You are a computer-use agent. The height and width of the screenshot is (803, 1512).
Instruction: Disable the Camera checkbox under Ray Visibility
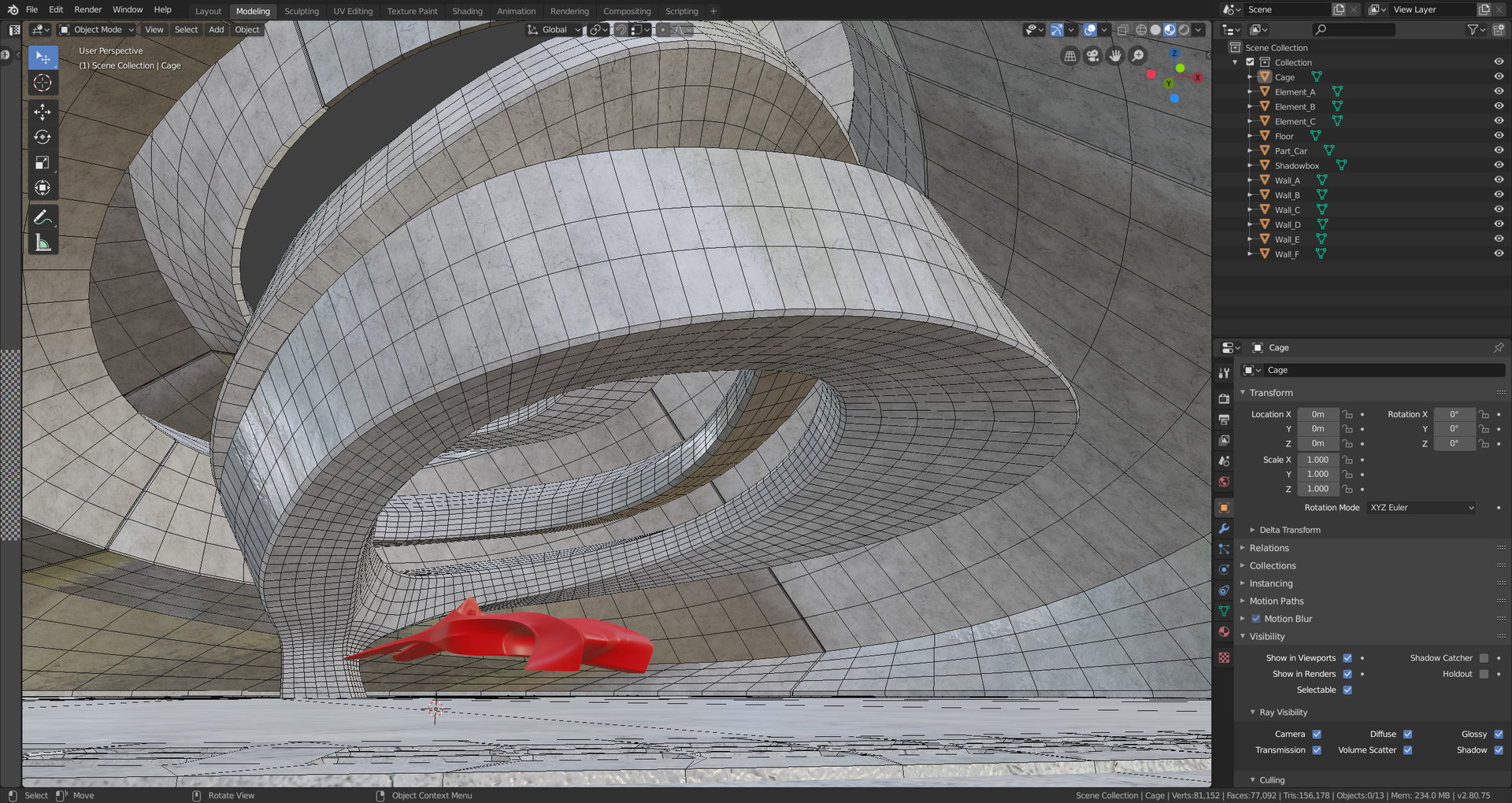pos(1317,734)
